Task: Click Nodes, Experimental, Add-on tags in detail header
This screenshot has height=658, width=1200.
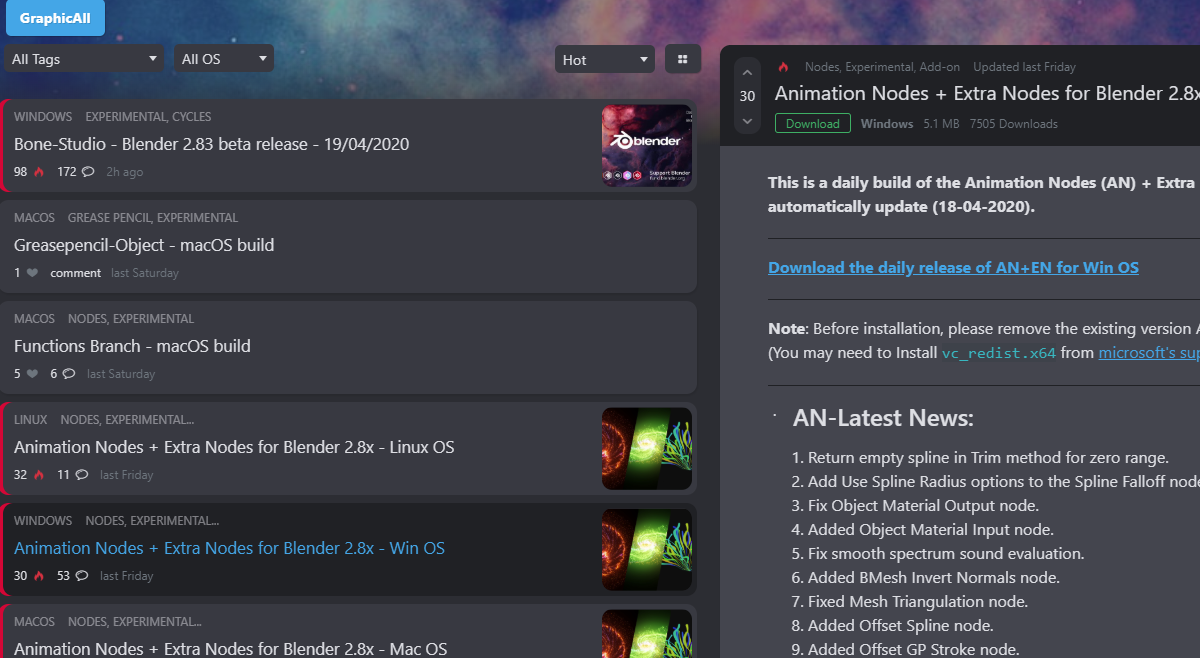Action: coord(882,67)
